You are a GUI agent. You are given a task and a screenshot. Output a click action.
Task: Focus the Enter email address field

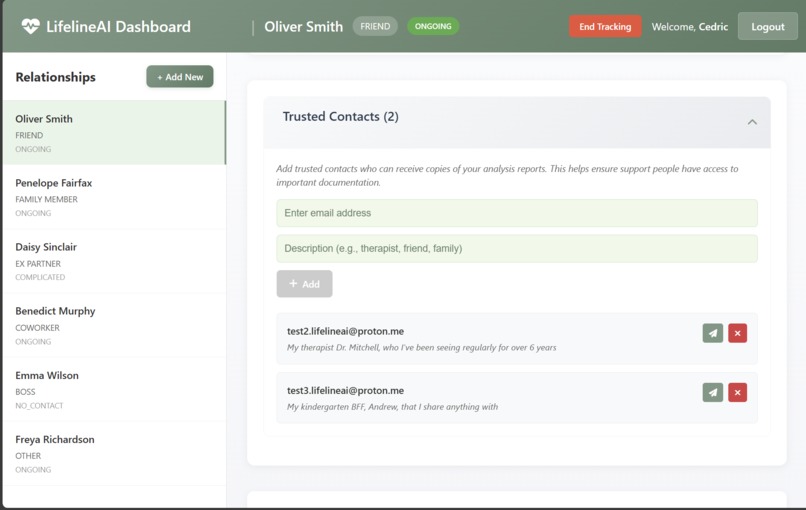pyautogui.click(x=517, y=213)
